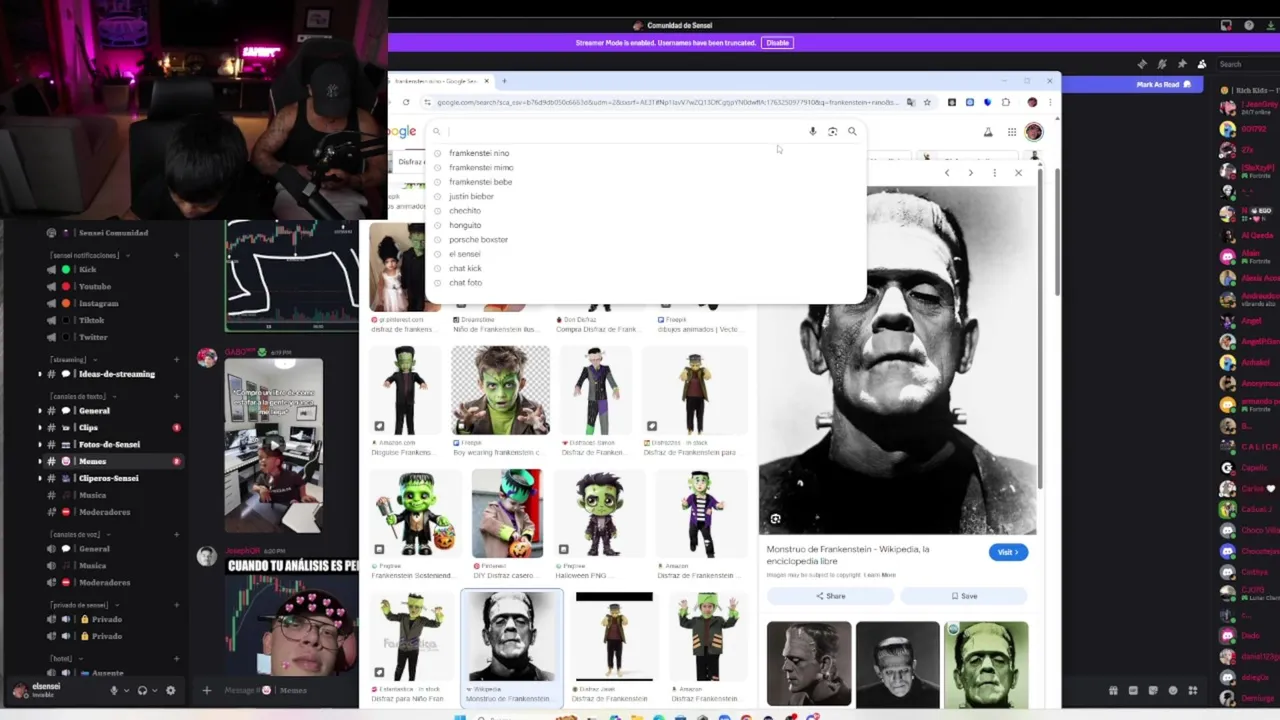The image size is (1280, 720).
Task: Click into the Google search input
Action: coord(625,131)
